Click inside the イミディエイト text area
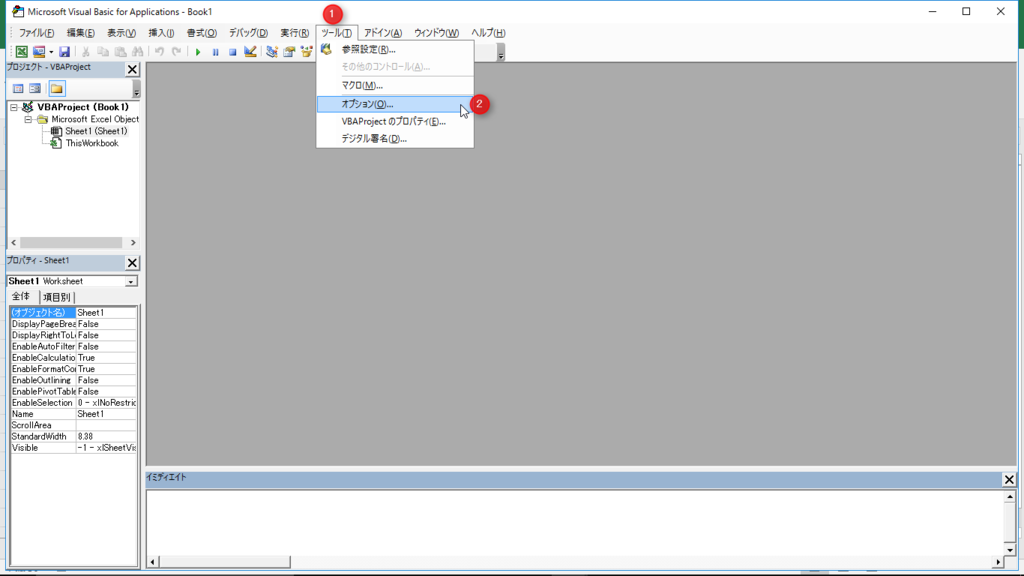The width and height of the screenshot is (1024, 576). click(575, 522)
